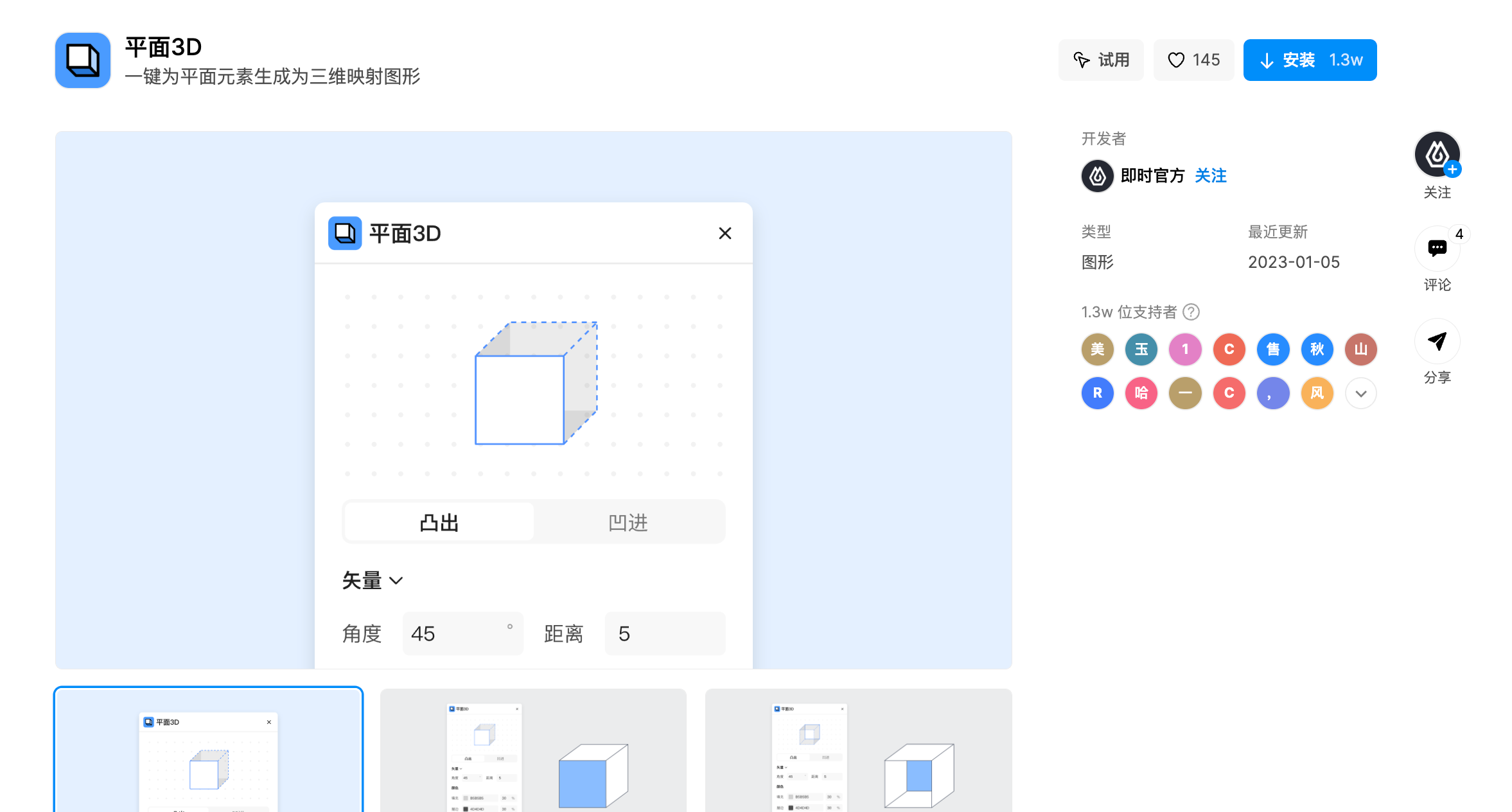Select the 凸出 mode toggle
This screenshot has width=1512, height=812.
click(439, 522)
